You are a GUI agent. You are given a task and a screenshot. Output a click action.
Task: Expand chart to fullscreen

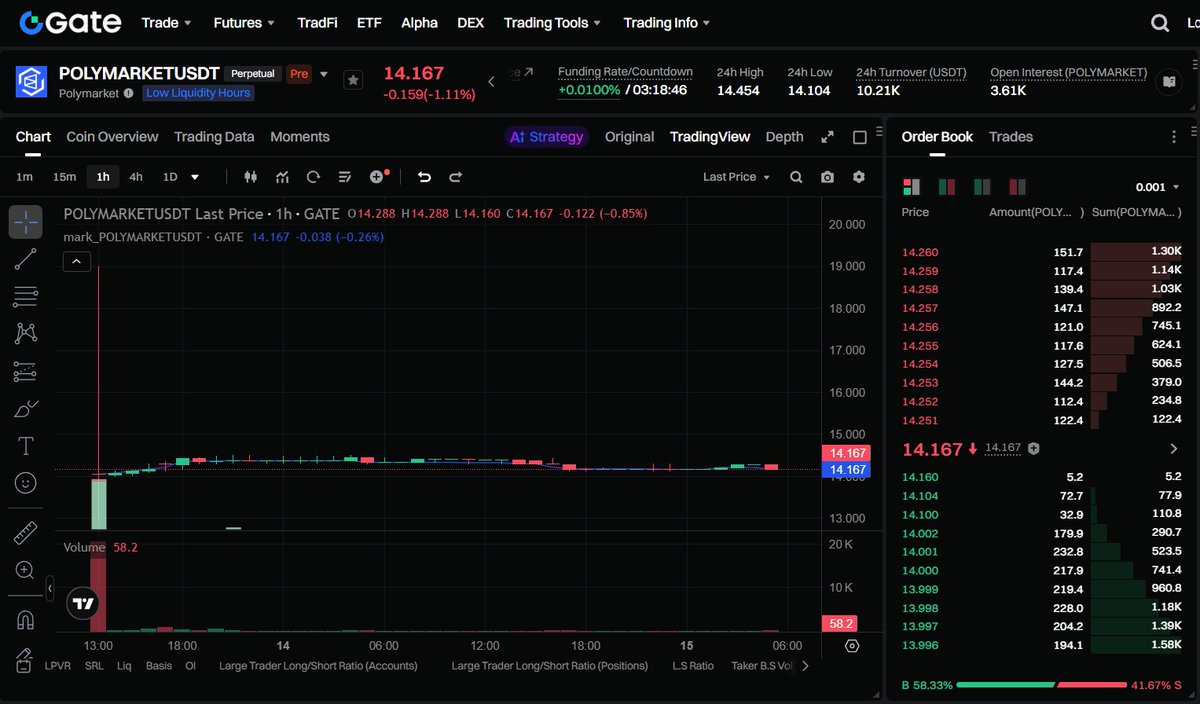click(827, 137)
